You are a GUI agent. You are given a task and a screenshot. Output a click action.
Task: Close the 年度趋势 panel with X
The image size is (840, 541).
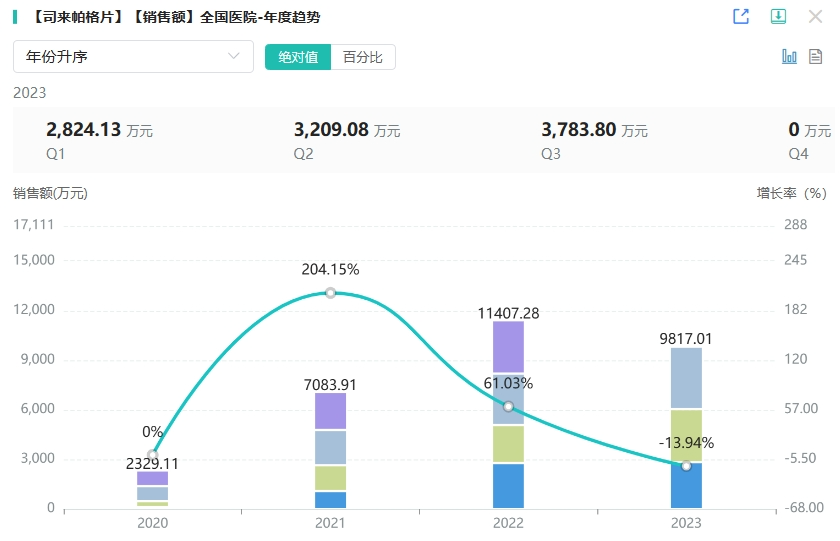pos(815,17)
